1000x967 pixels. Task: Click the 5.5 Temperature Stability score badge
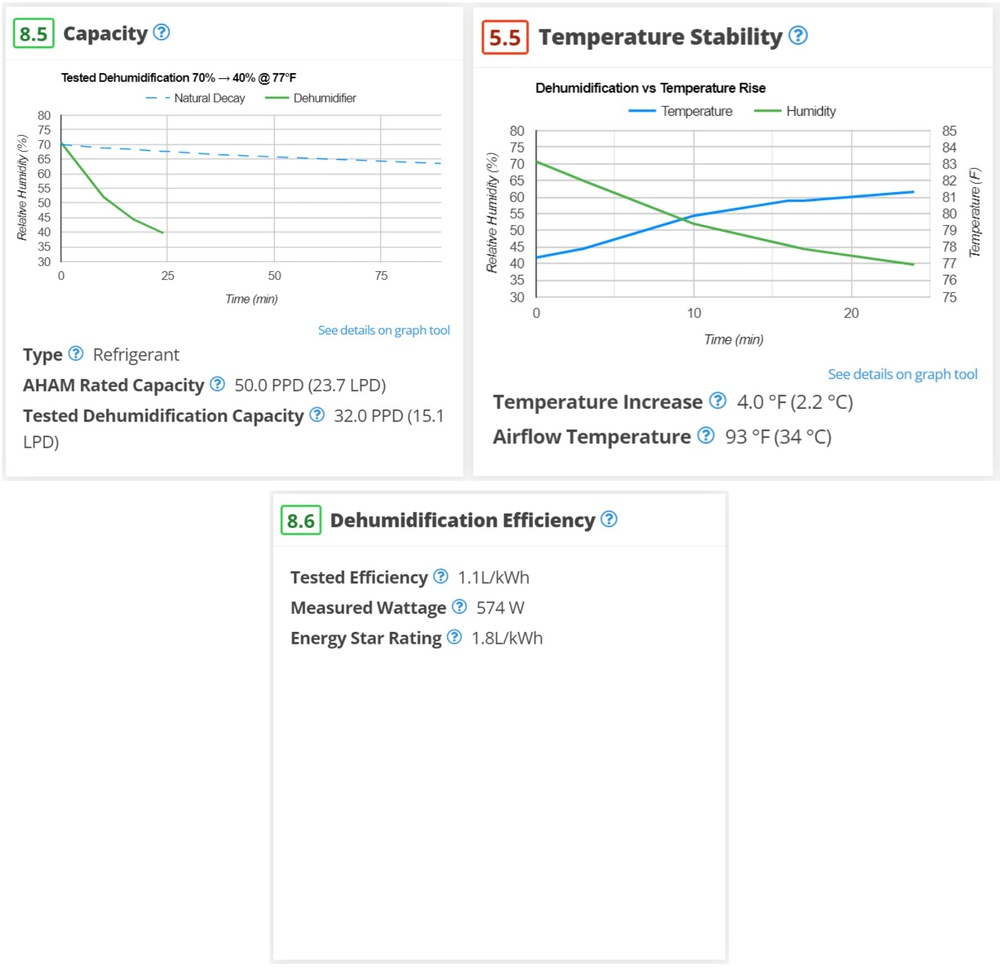tap(503, 37)
